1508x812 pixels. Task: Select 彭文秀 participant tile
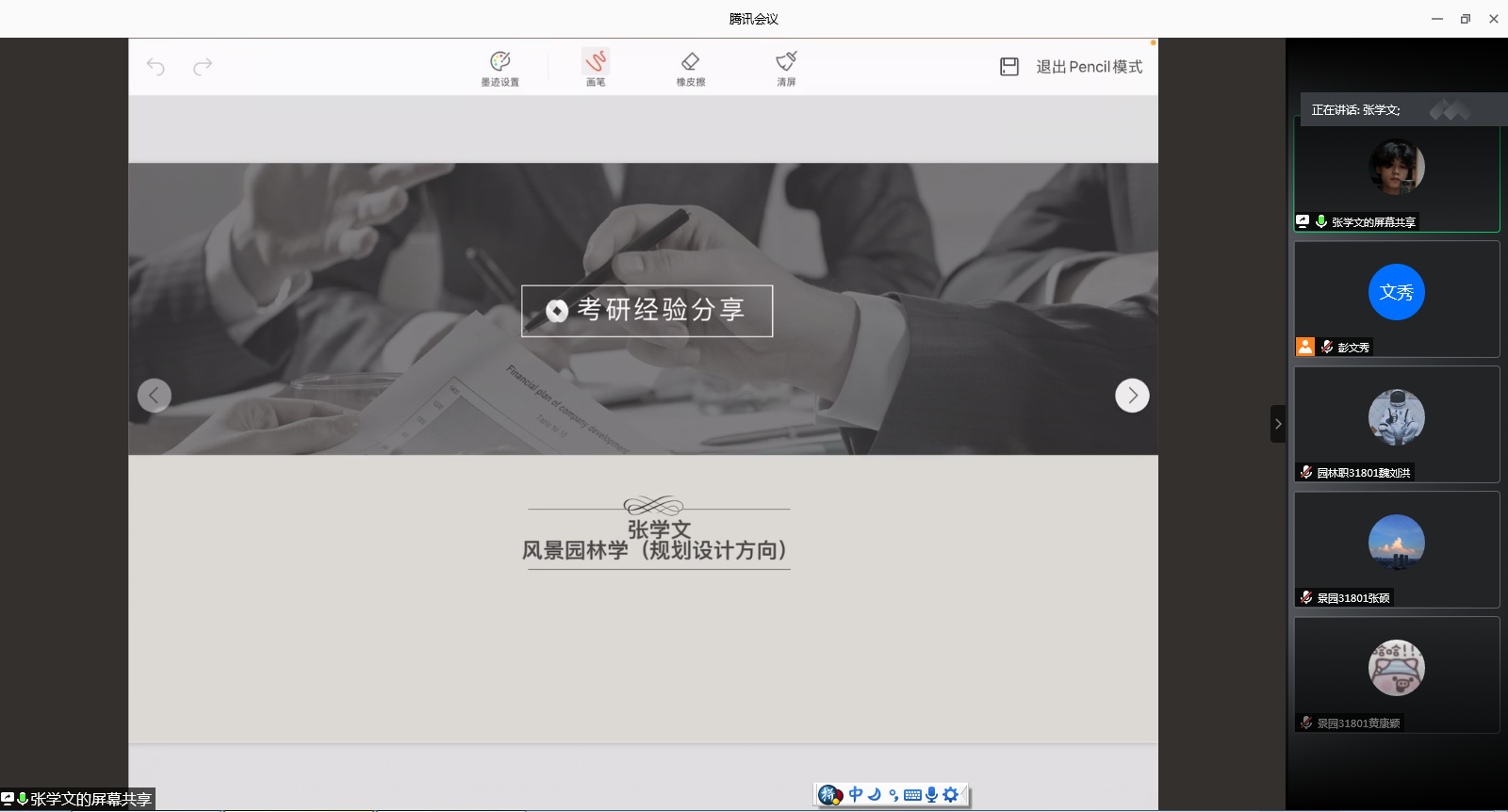pyautogui.click(x=1396, y=298)
